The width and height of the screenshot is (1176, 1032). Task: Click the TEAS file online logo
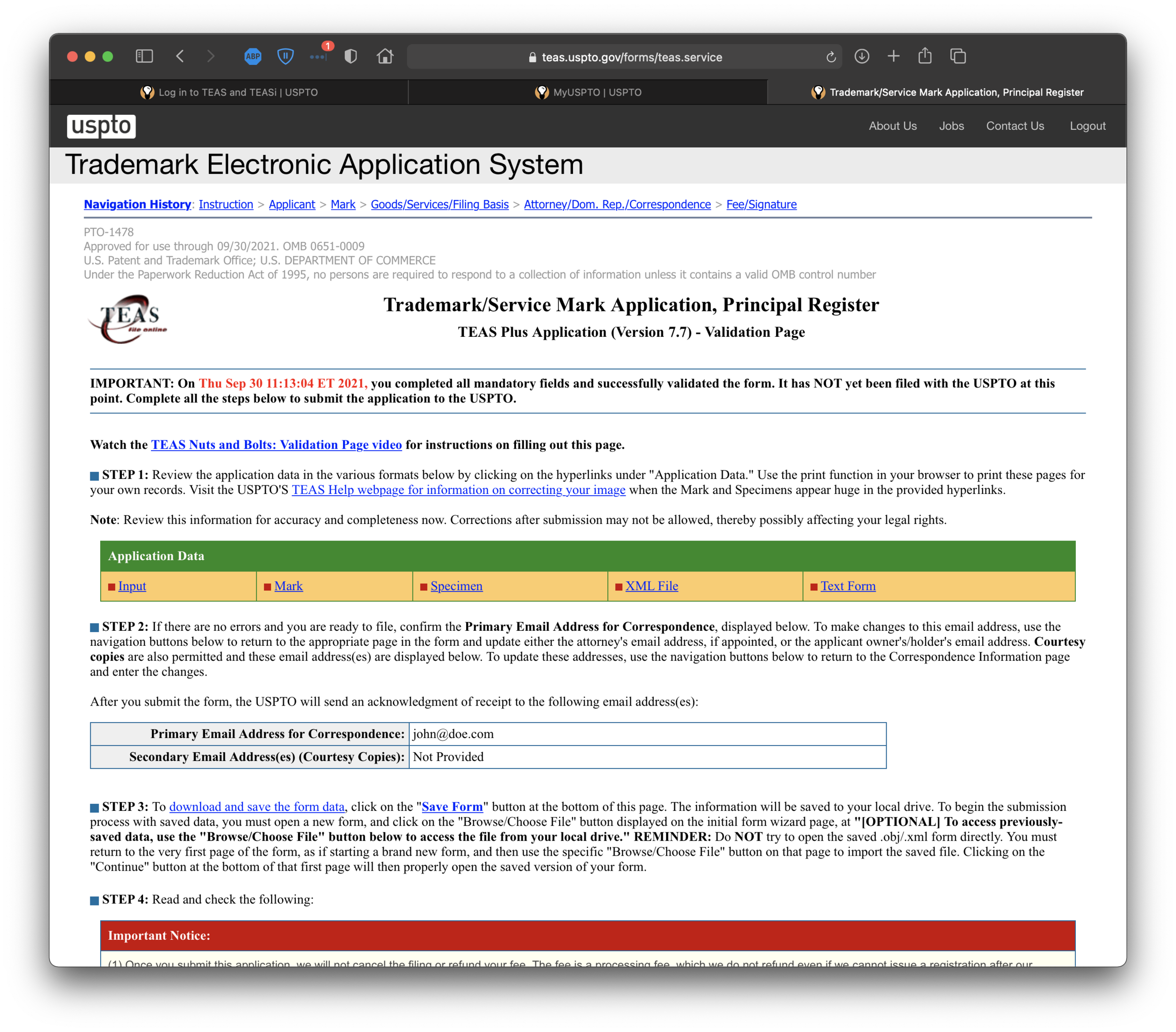click(128, 319)
